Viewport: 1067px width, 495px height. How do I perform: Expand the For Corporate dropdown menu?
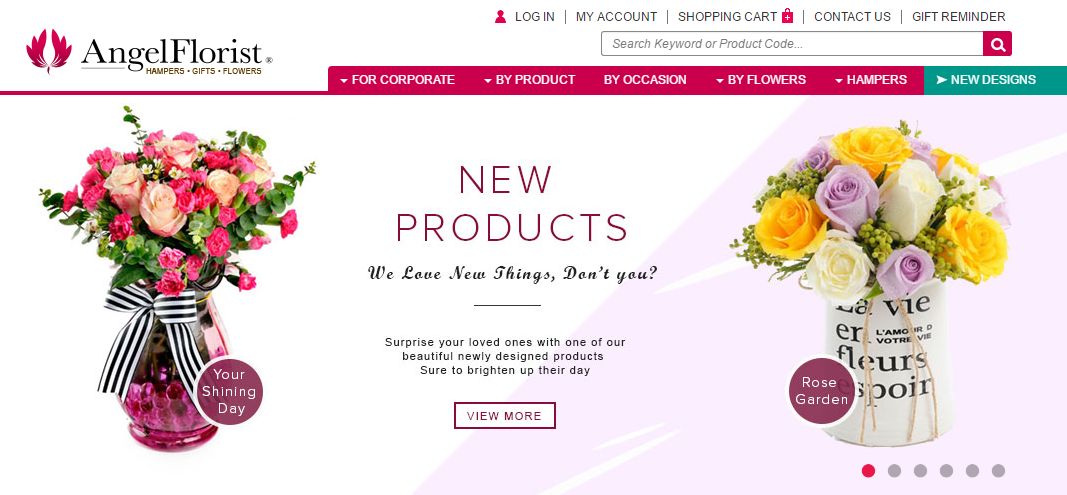pos(397,80)
